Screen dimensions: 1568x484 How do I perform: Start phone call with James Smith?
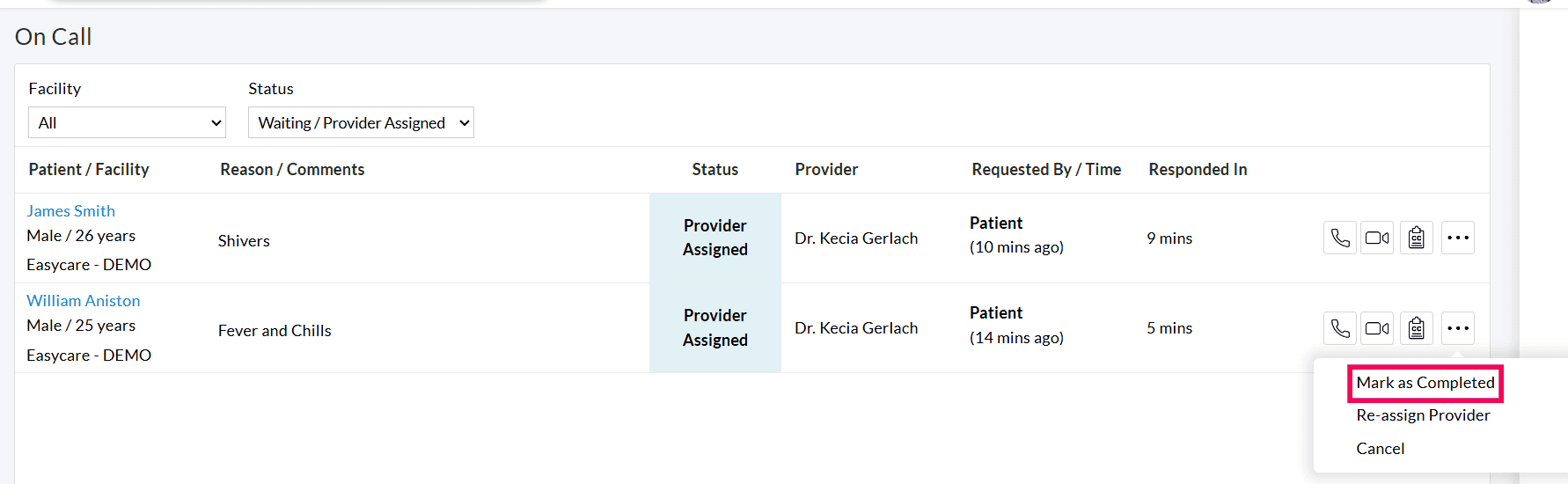1340,238
